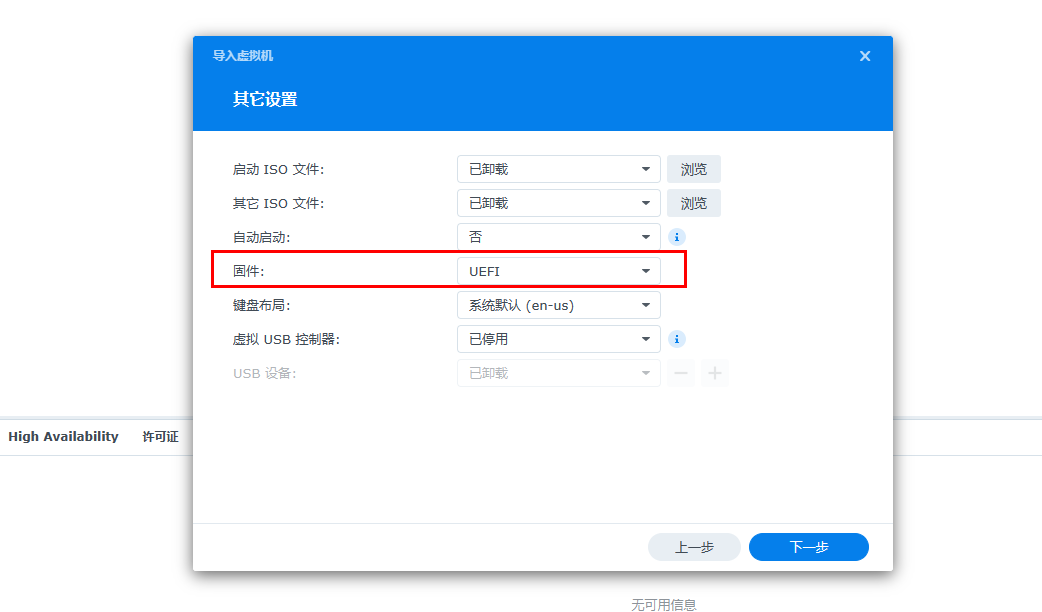Click the info icon beside 虚拟 USB 控制器
1042x612 pixels.
tap(677, 340)
